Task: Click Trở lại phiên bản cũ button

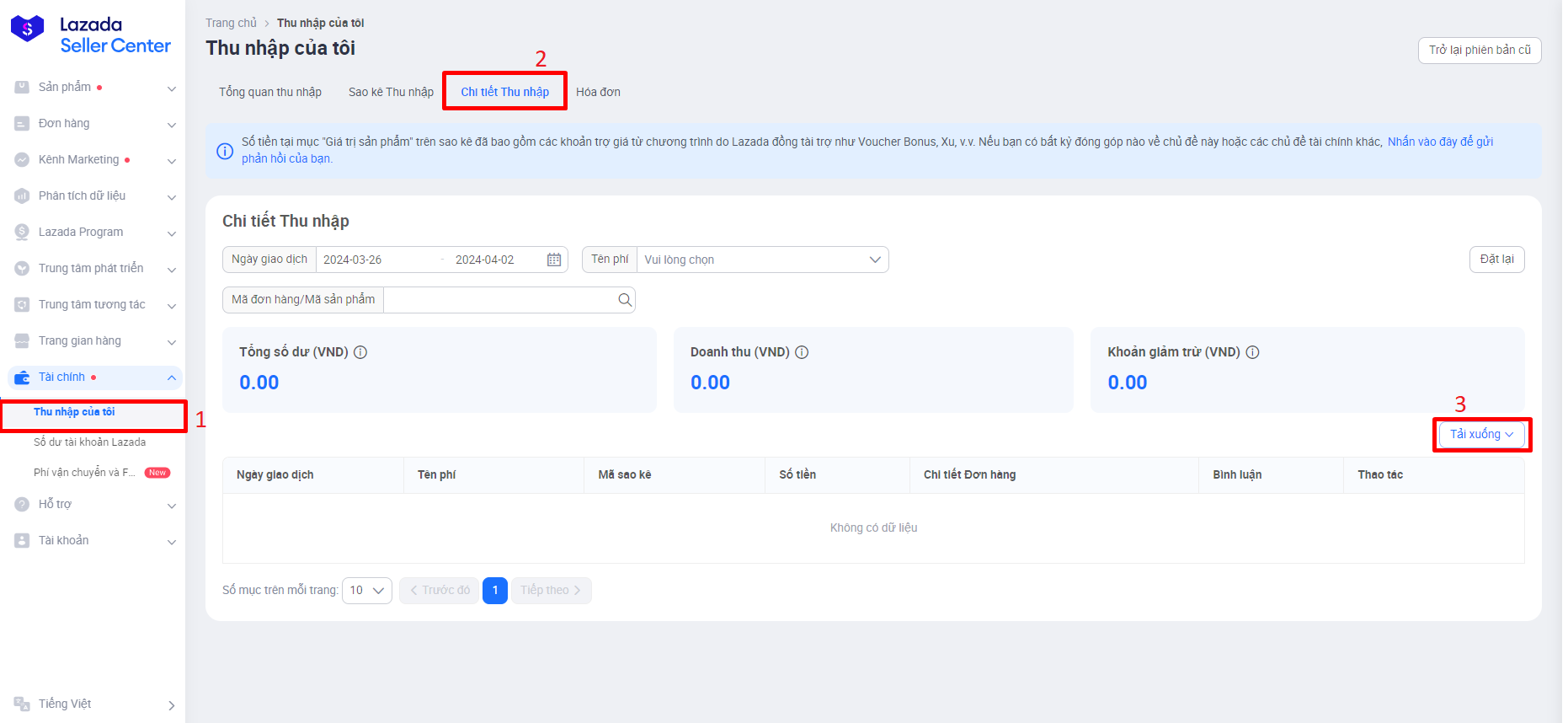Action: point(1479,51)
